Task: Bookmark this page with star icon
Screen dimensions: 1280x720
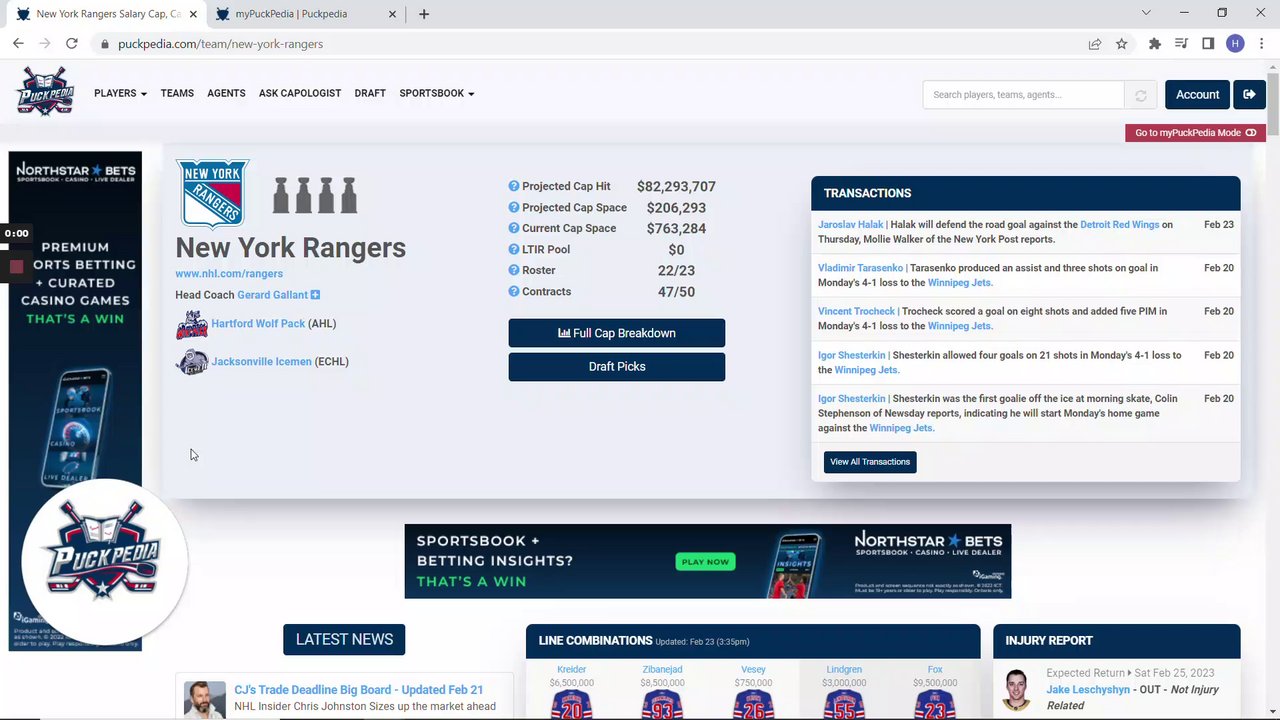Action: (x=1122, y=44)
